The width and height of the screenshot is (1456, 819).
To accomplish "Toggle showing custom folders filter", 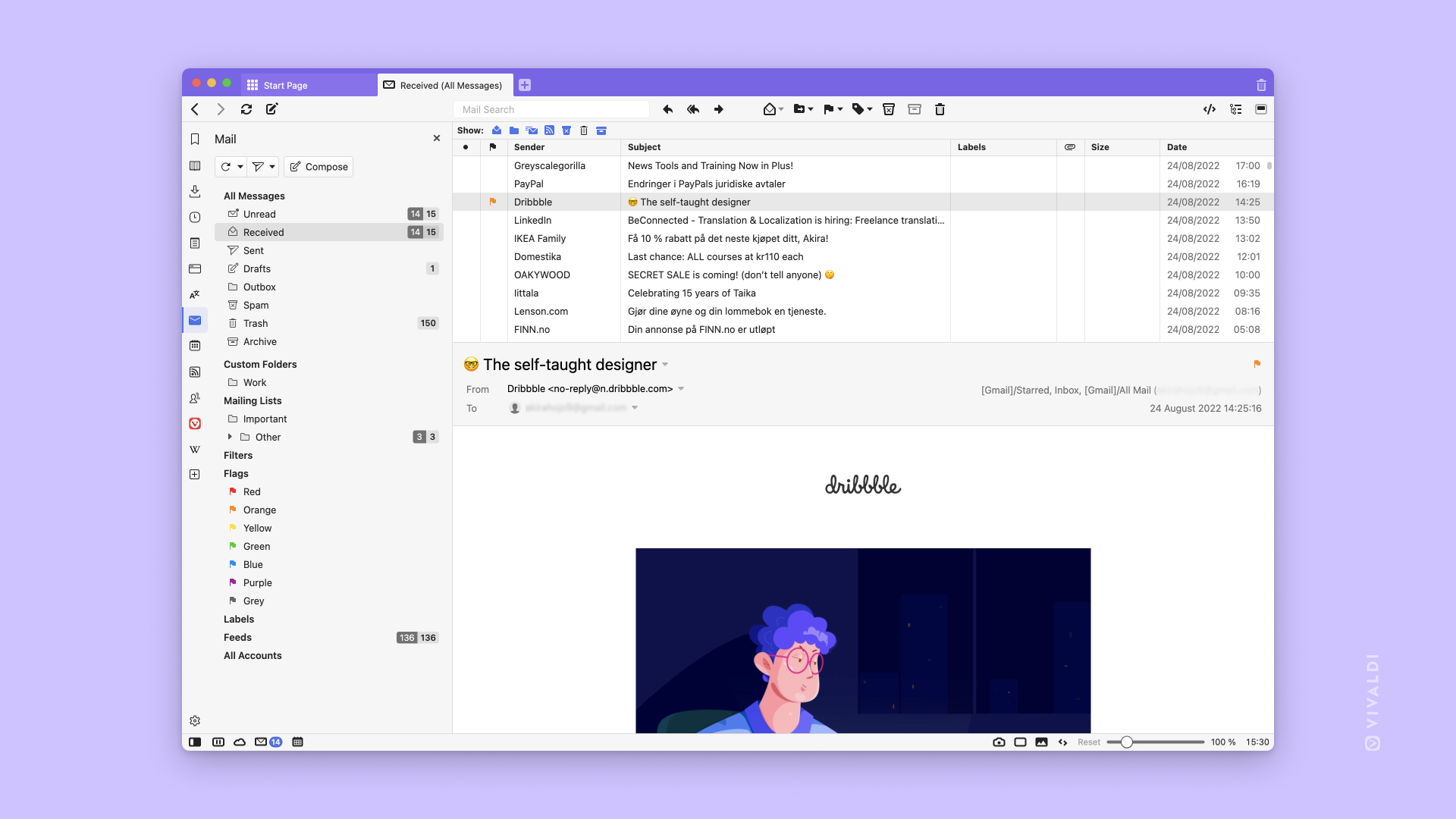I will click(x=514, y=130).
